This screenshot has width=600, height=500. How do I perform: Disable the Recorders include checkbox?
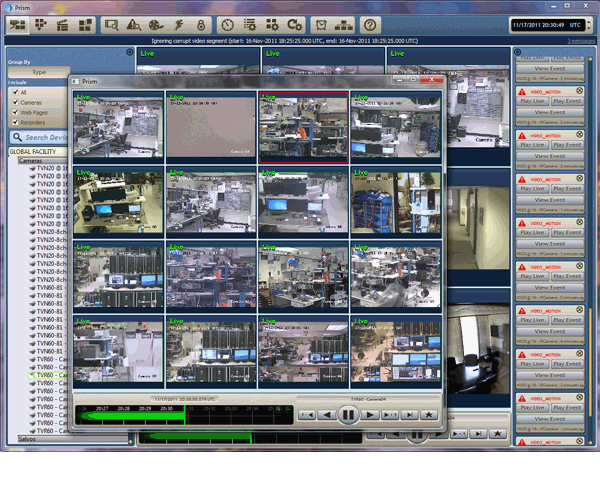(15, 124)
